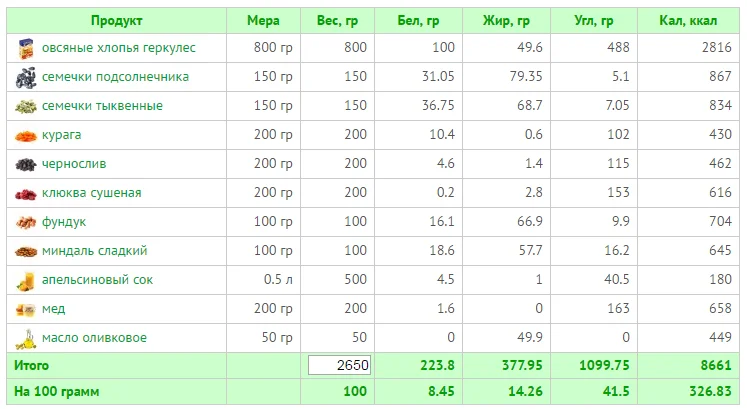
Task: Select per-100g protein 8.45
Action: point(441,391)
